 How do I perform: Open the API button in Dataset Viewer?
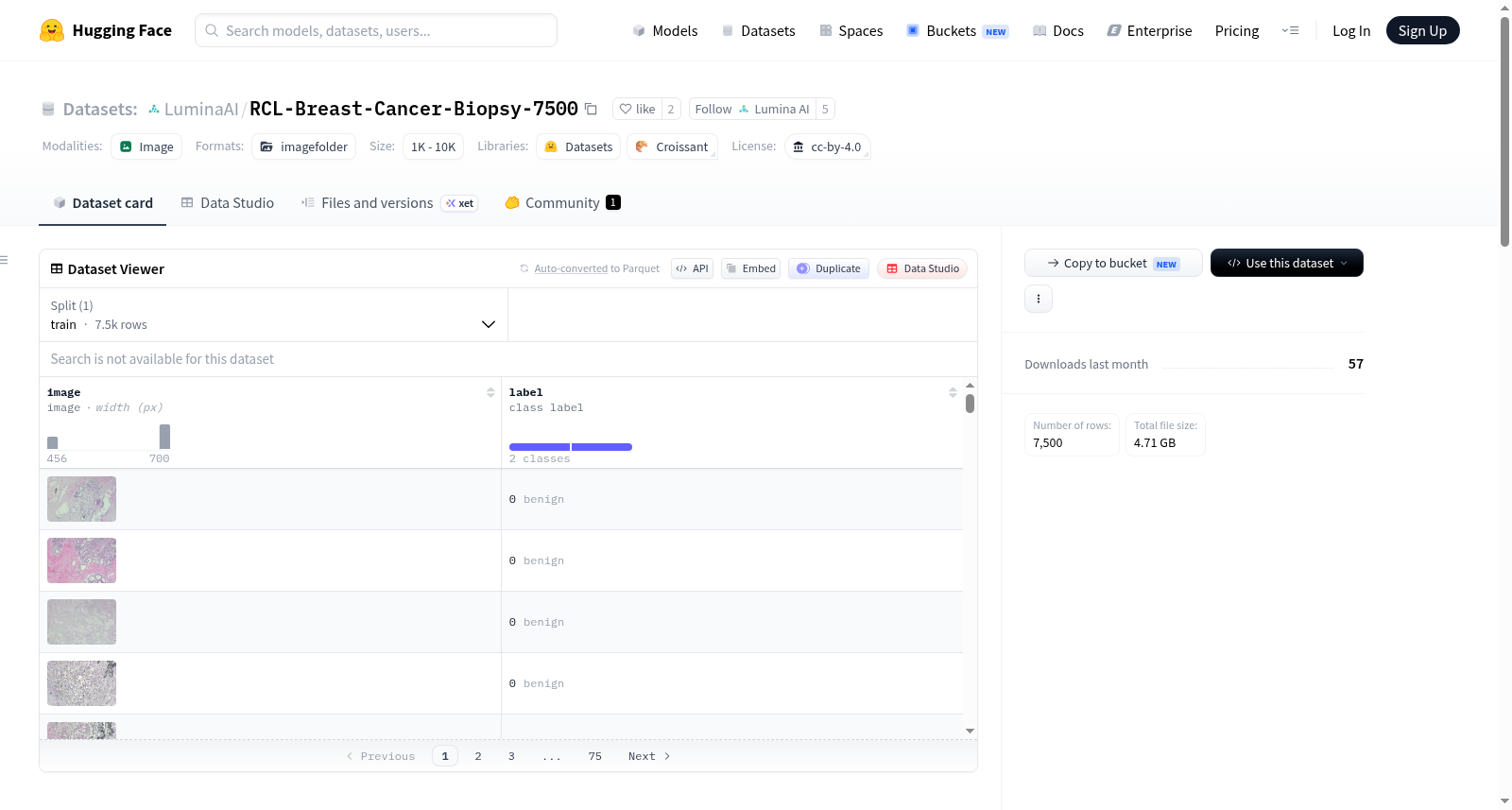tap(692, 268)
